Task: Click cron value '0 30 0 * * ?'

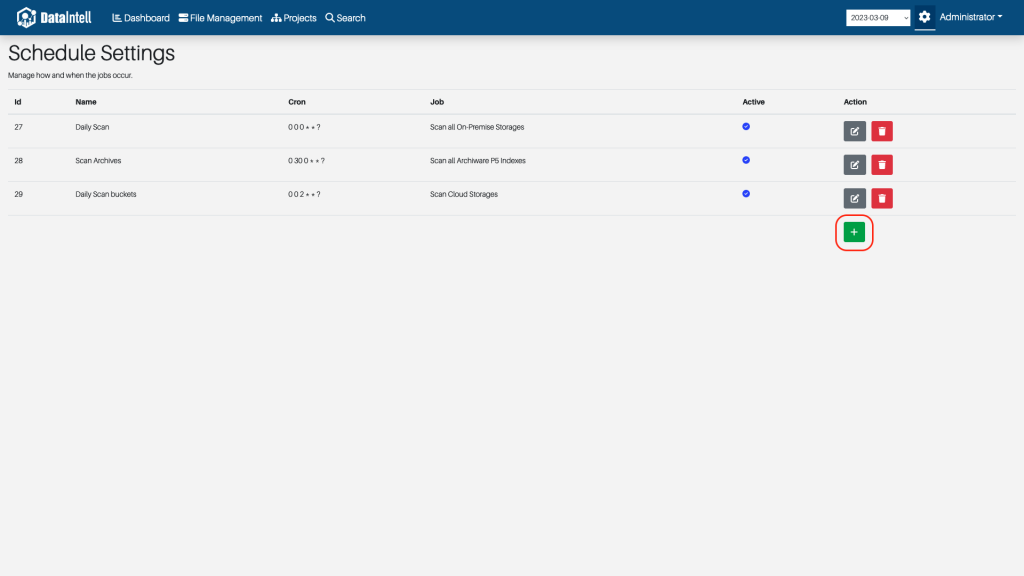Action: pos(306,161)
